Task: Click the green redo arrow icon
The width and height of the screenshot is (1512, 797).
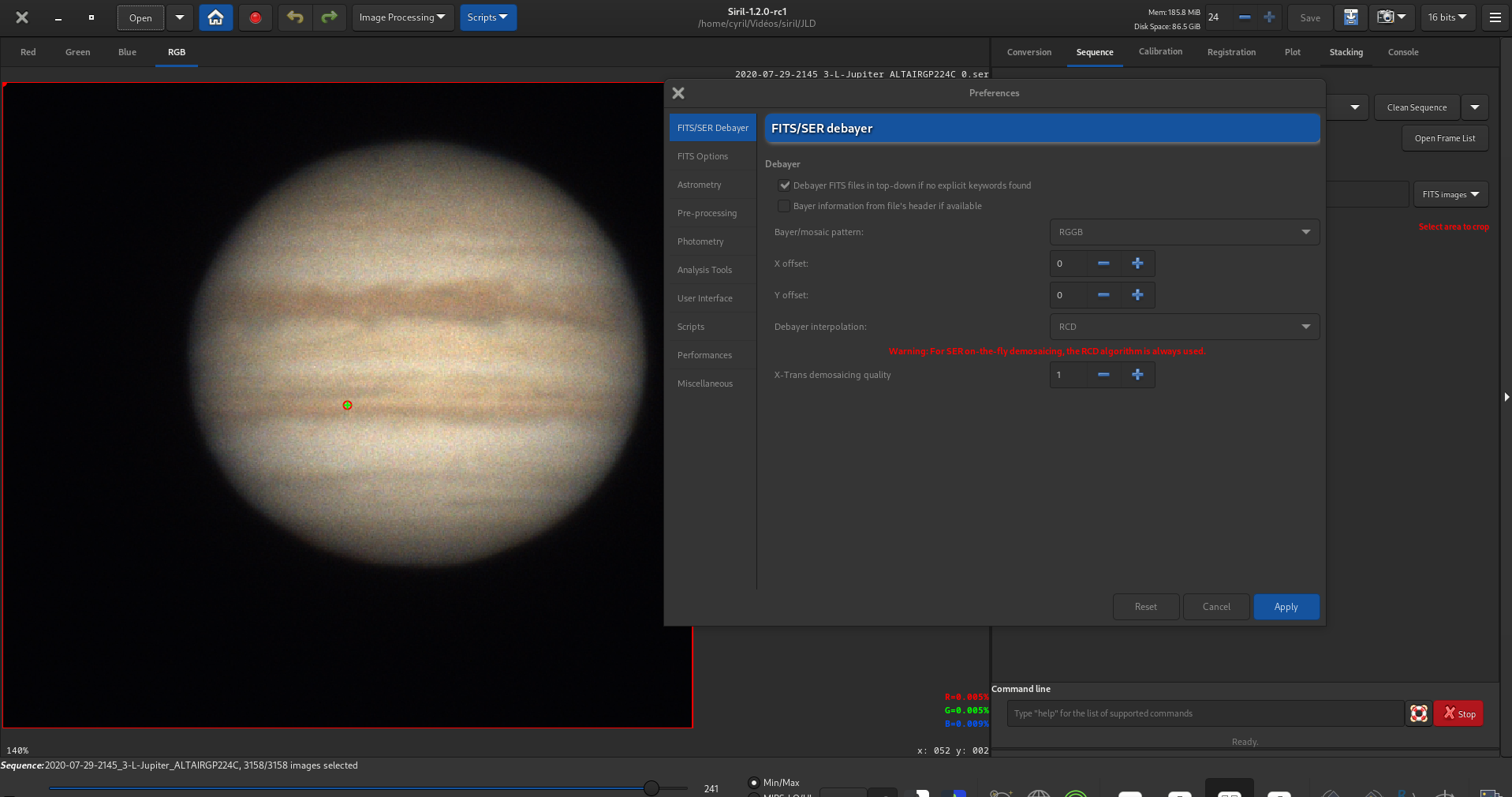Action: 329,17
